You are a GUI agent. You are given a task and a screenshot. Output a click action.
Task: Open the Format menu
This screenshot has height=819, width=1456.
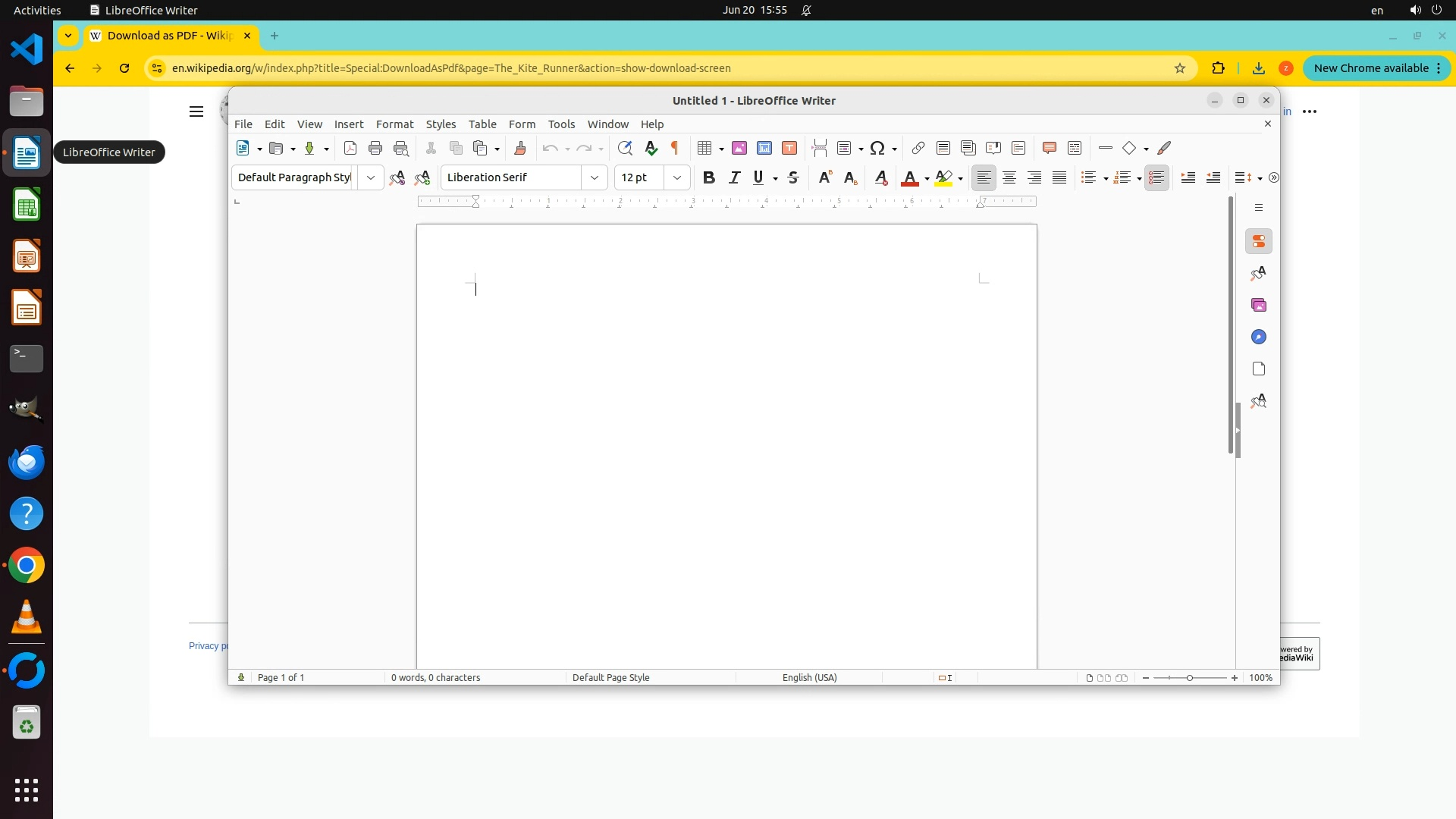(394, 124)
